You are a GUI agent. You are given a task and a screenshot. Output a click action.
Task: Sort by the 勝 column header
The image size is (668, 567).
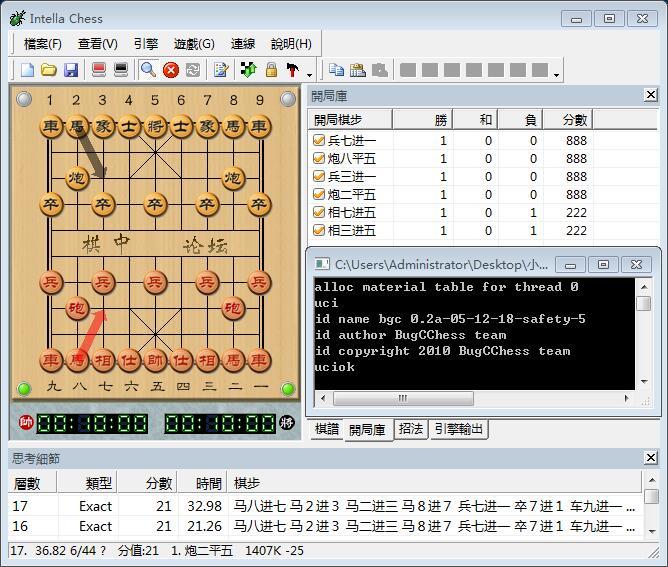[422, 120]
